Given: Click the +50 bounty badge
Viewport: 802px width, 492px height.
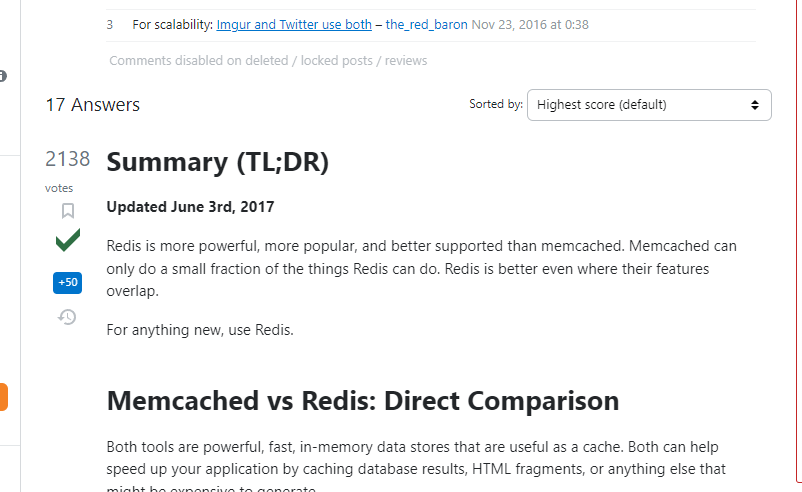Looking at the screenshot, I should [68, 283].
